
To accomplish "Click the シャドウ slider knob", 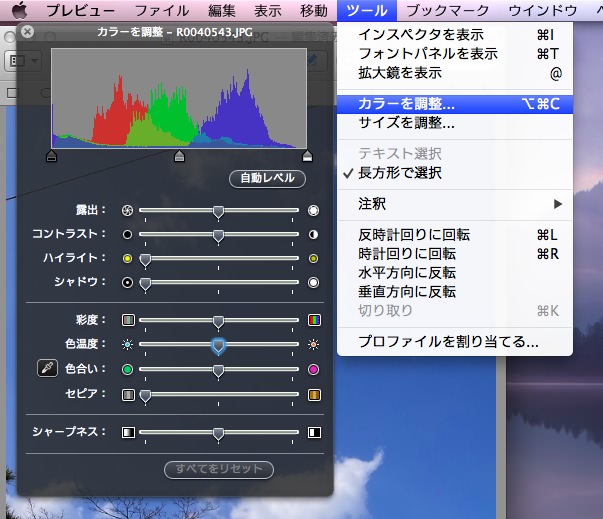I will (x=145, y=284).
